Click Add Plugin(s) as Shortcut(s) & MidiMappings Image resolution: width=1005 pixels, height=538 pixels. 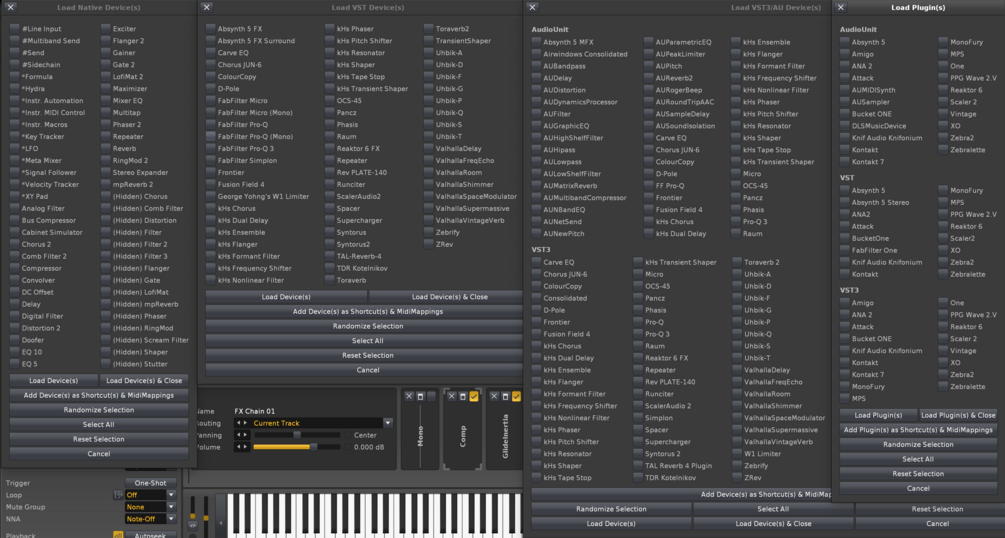tap(918, 430)
